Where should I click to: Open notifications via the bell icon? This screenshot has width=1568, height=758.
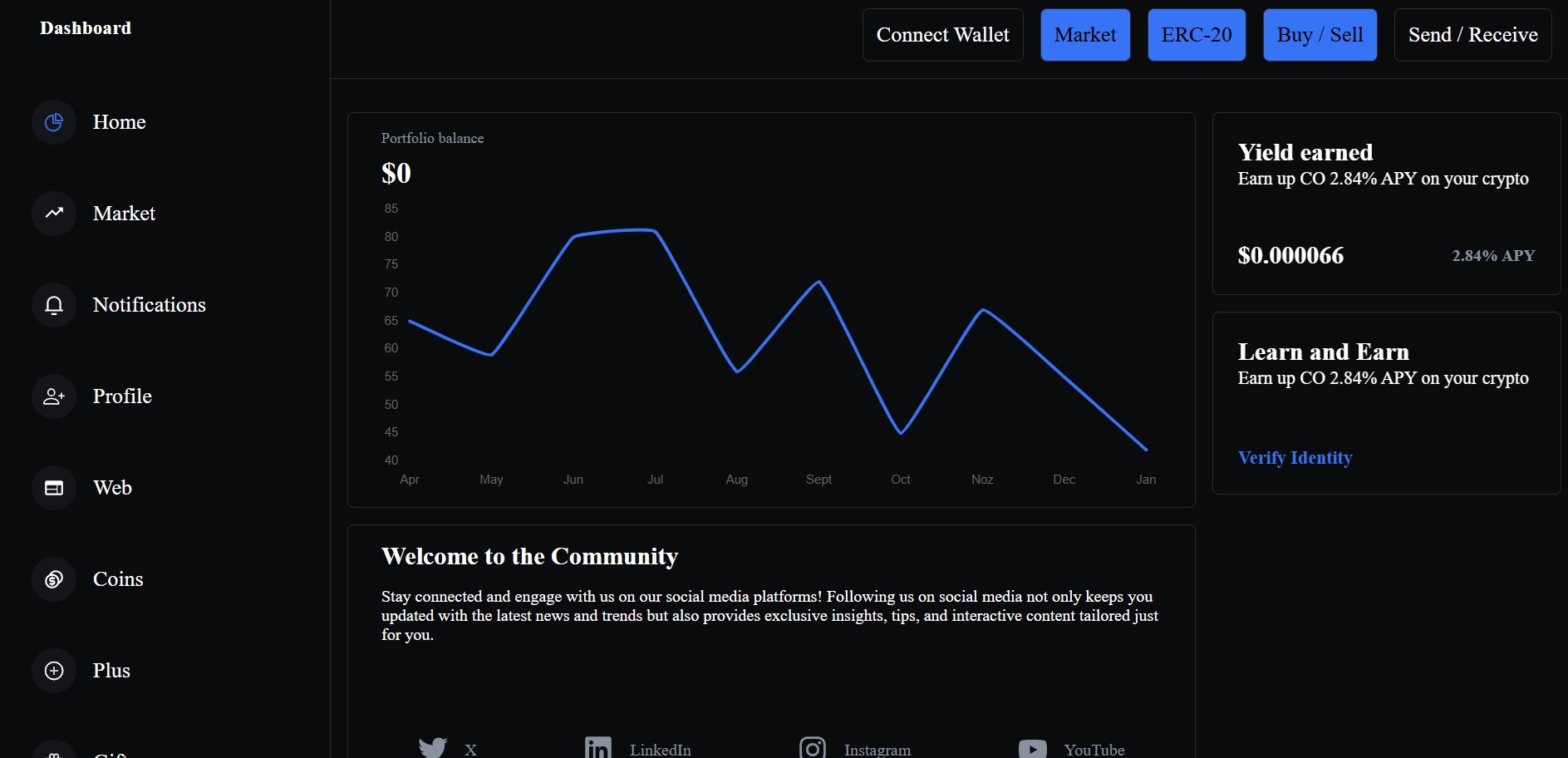53,304
